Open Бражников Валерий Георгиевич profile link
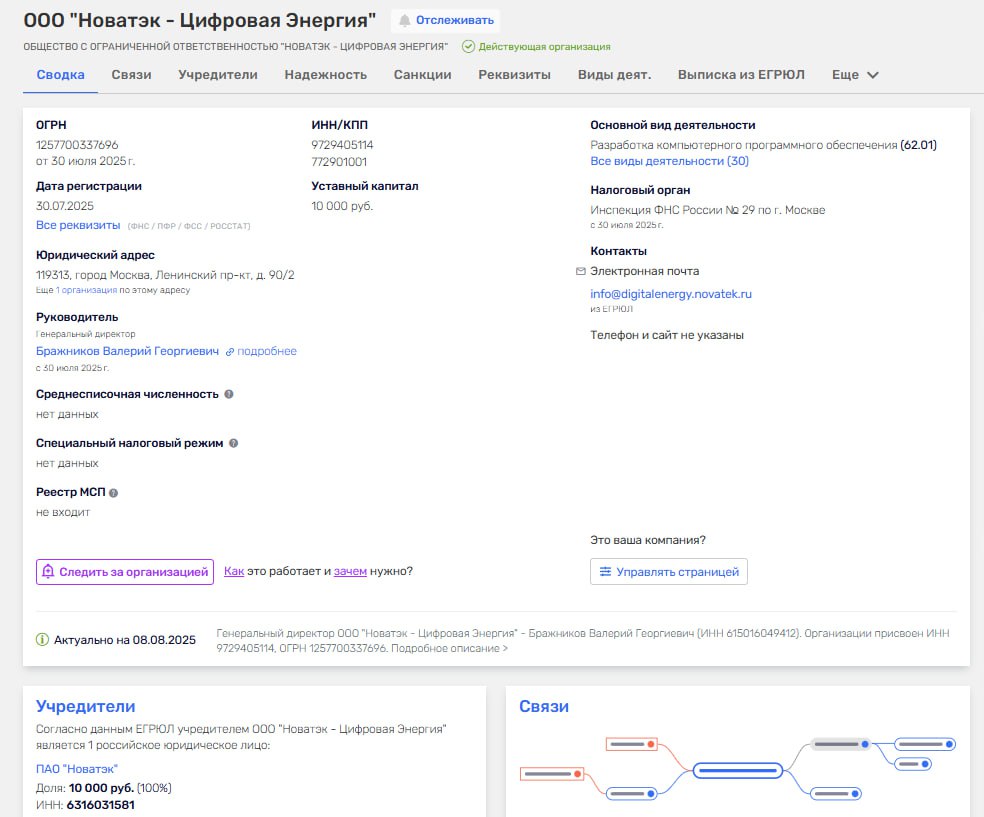This screenshot has height=817, width=984. tap(127, 351)
